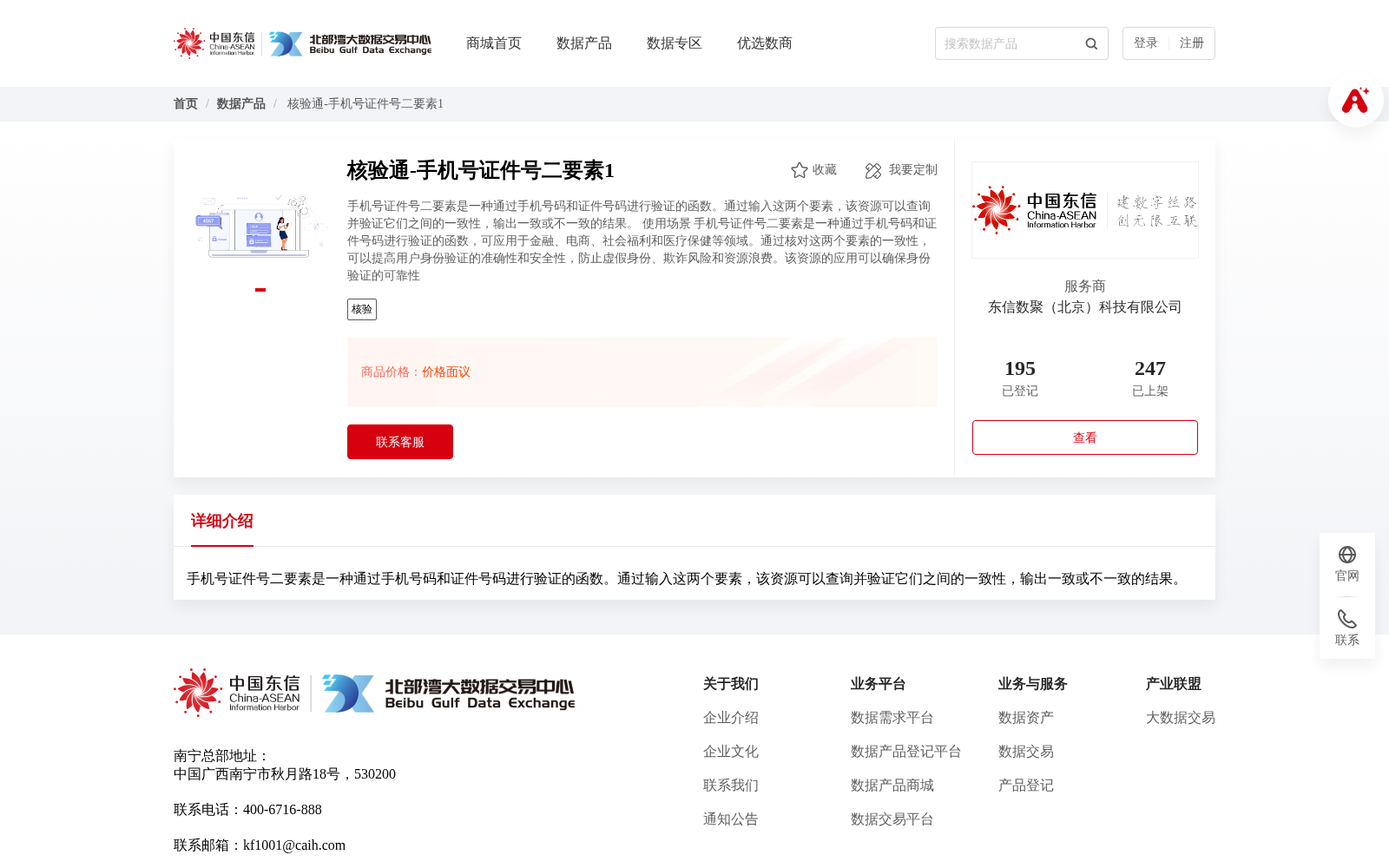Click footer heading 业务与服务
Screen dimensions: 1389x868
1033,684
